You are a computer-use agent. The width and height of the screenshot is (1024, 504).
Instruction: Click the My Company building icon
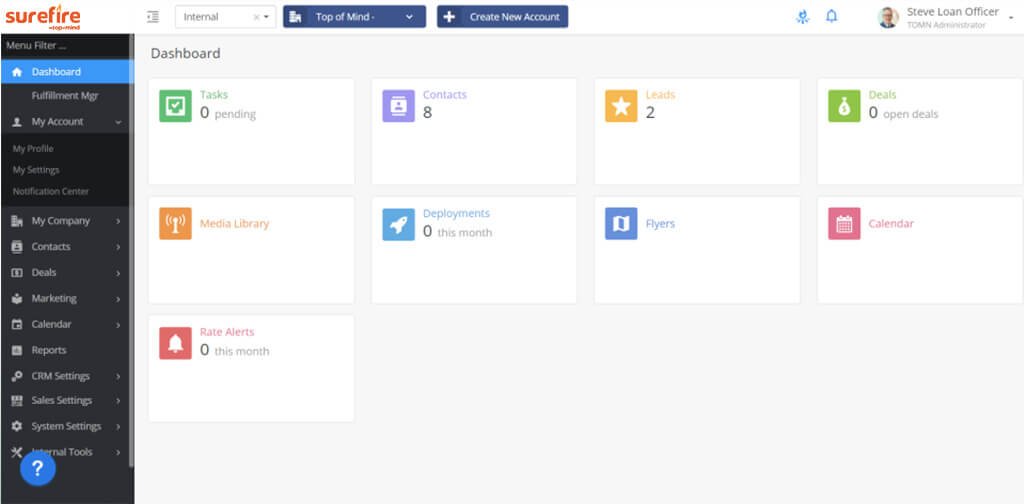tap(18, 221)
